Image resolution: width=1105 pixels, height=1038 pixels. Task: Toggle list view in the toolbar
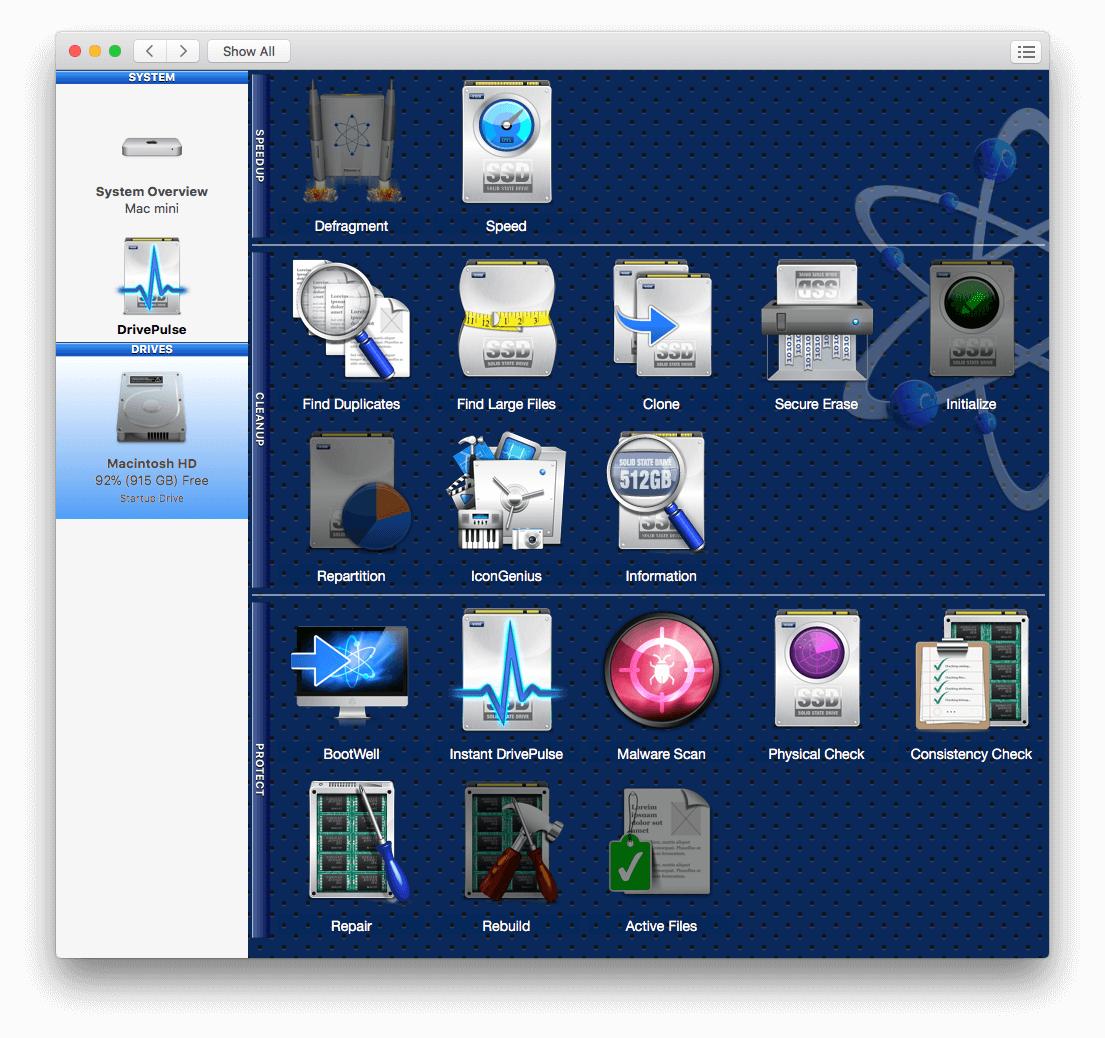coord(1026,51)
